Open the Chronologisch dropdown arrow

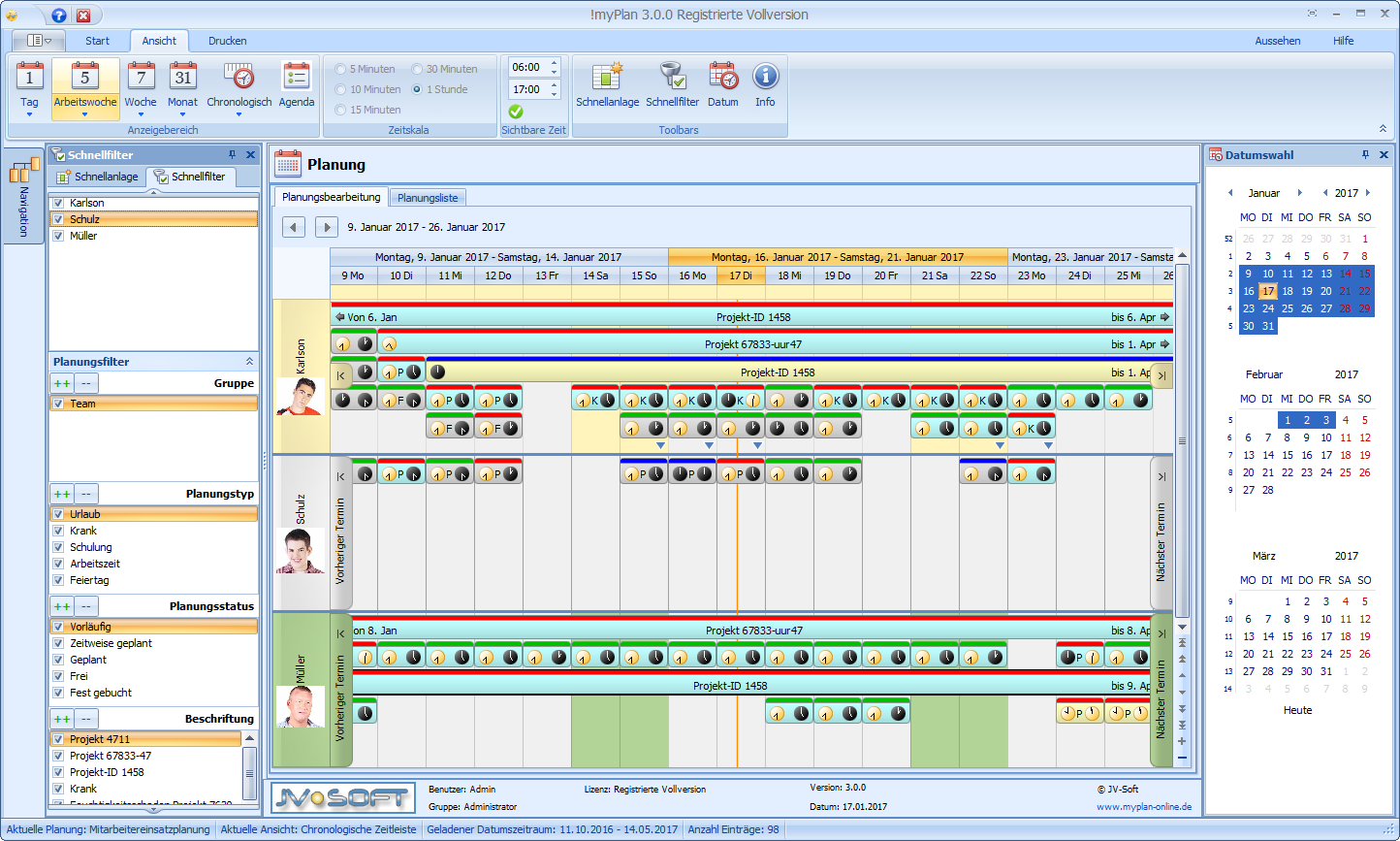pos(239,113)
